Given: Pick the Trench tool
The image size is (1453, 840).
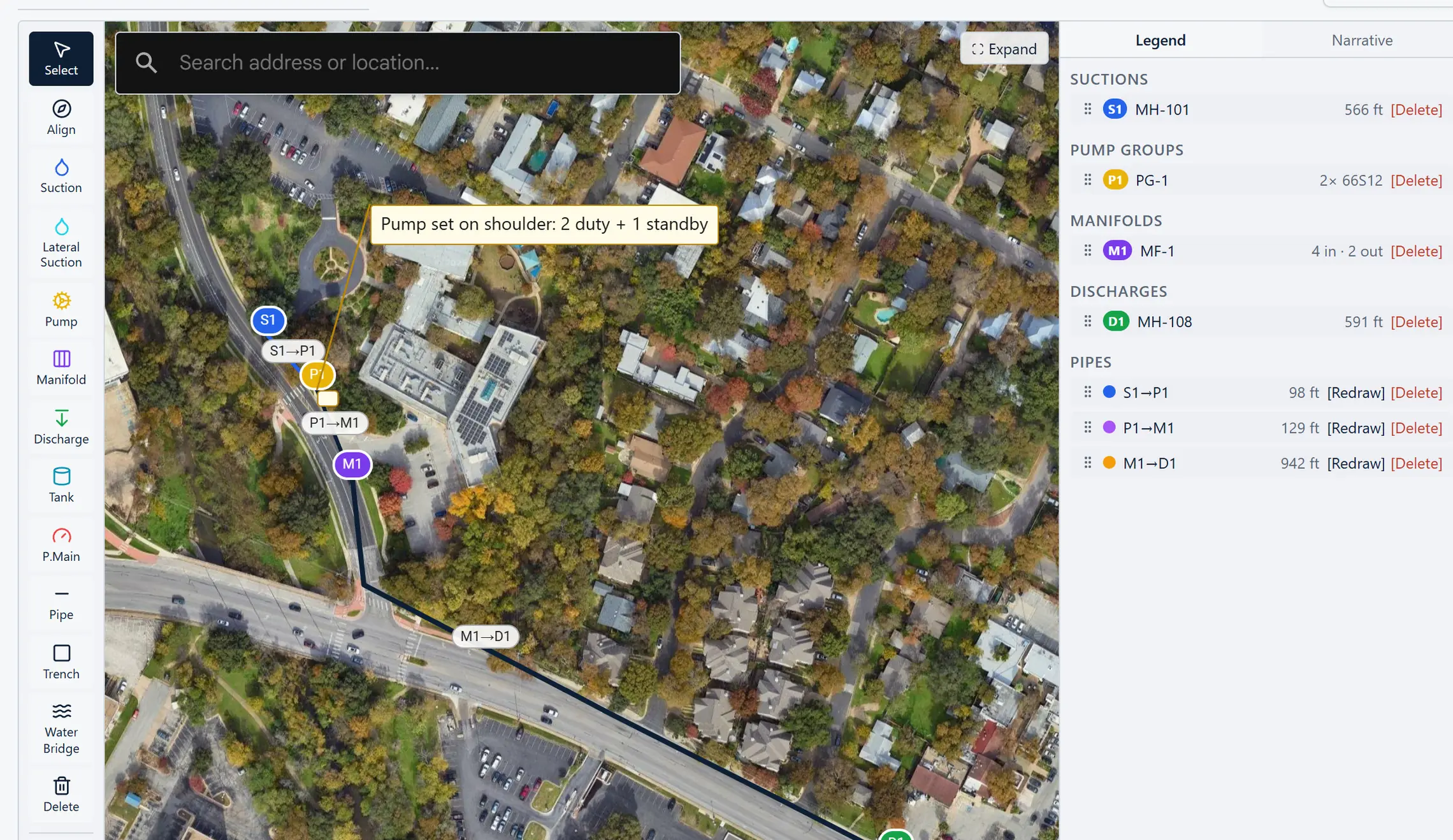Looking at the screenshot, I should (61, 662).
